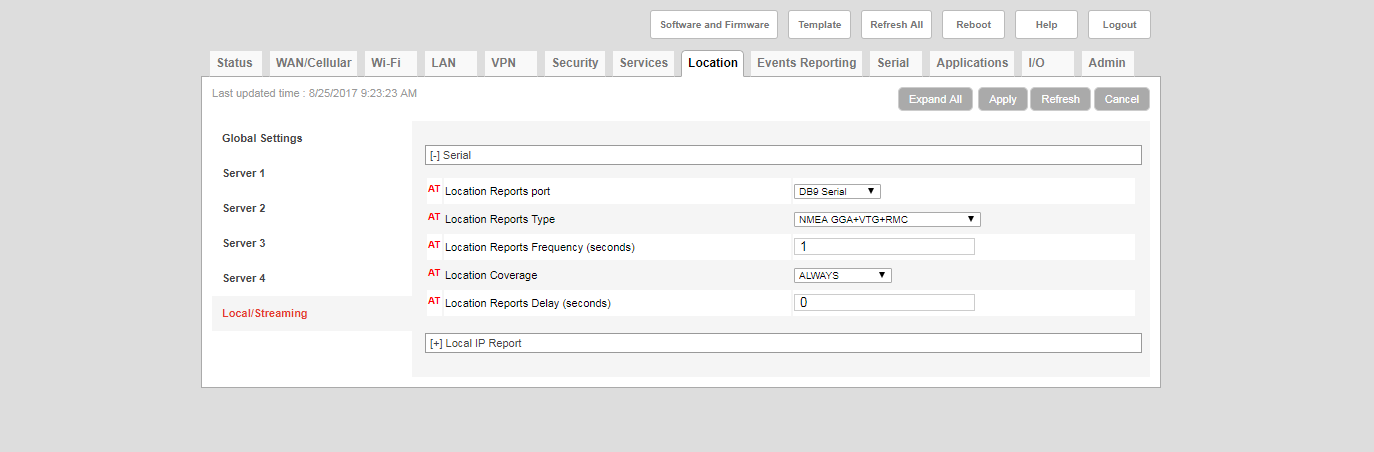Click the Last updated time text
The height and width of the screenshot is (452, 1374).
(x=314, y=93)
